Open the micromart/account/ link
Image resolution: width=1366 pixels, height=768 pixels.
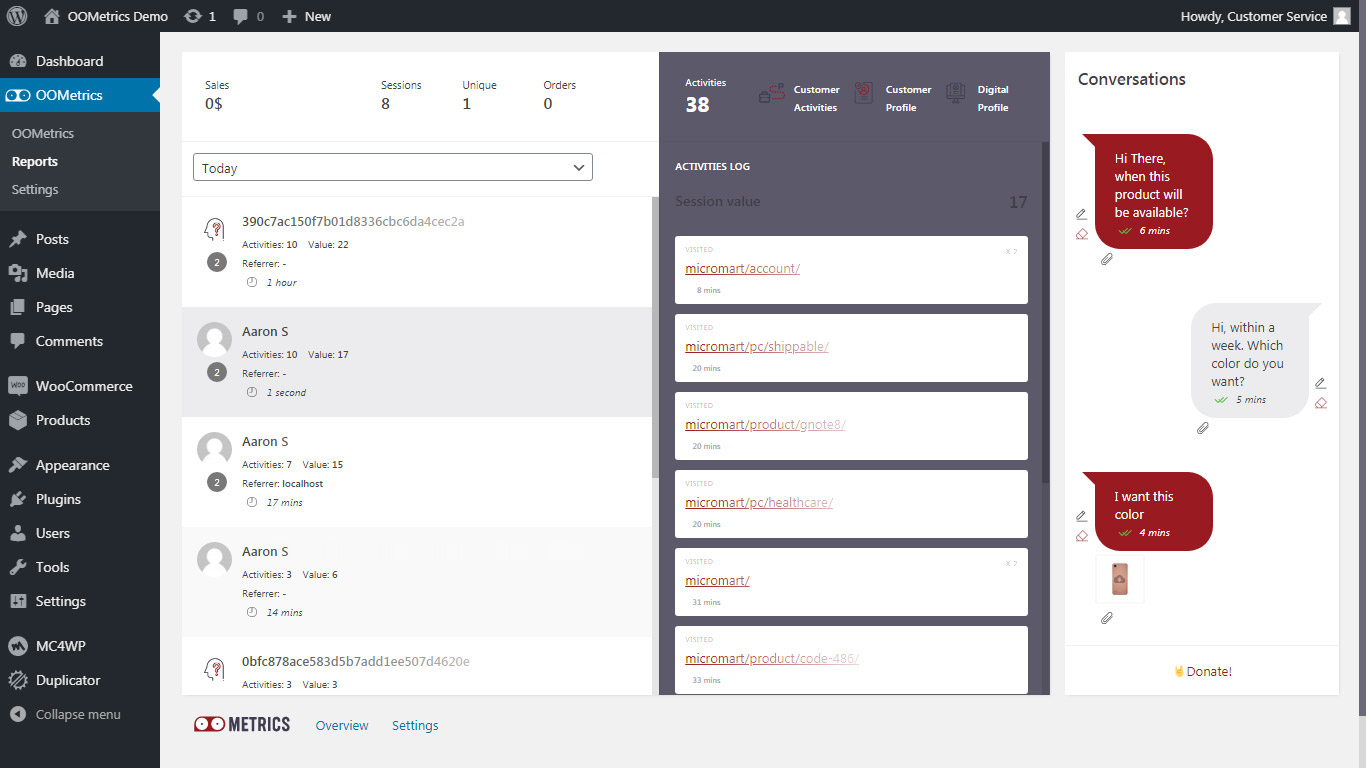pos(742,269)
